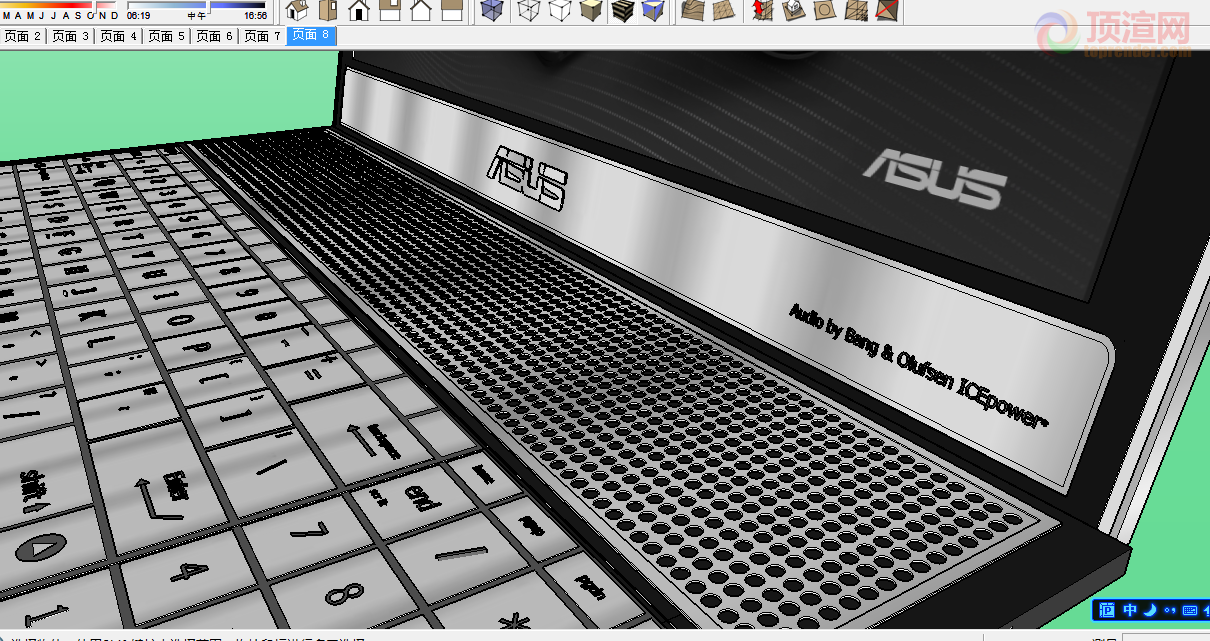Choose Sandbox Stamp tool
The image size is (1210, 641).
pyautogui.click(x=792, y=11)
